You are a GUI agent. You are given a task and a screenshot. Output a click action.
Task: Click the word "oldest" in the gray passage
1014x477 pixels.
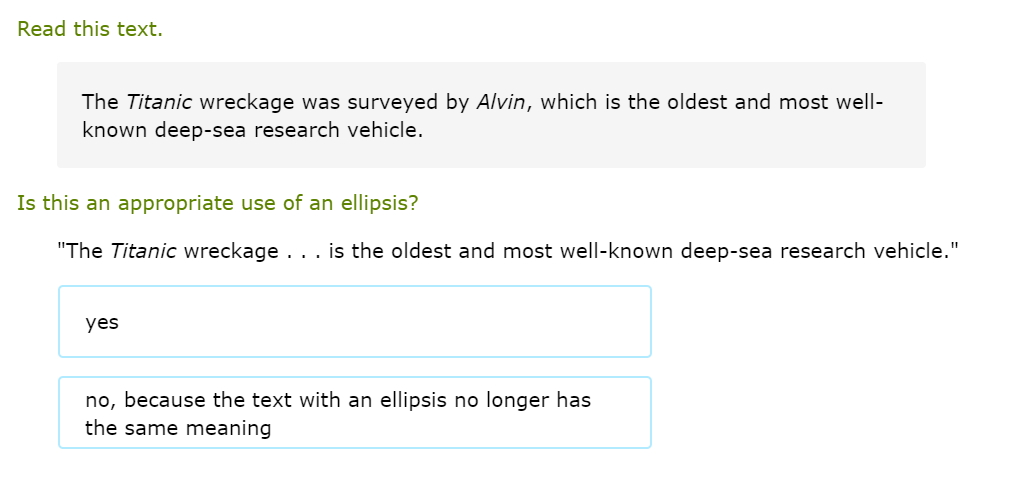coord(695,102)
